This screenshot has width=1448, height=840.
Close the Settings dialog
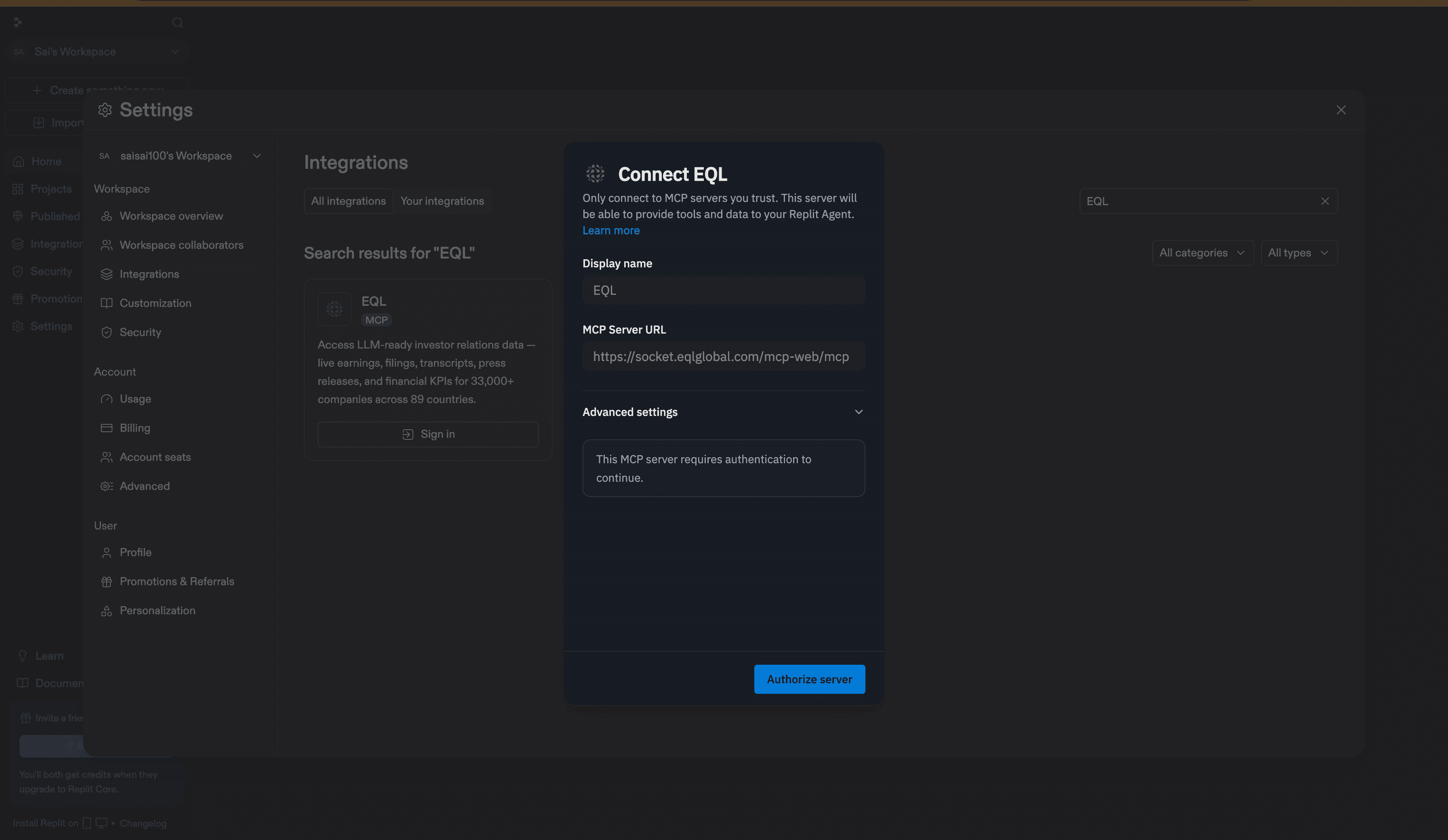[1341, 110]
